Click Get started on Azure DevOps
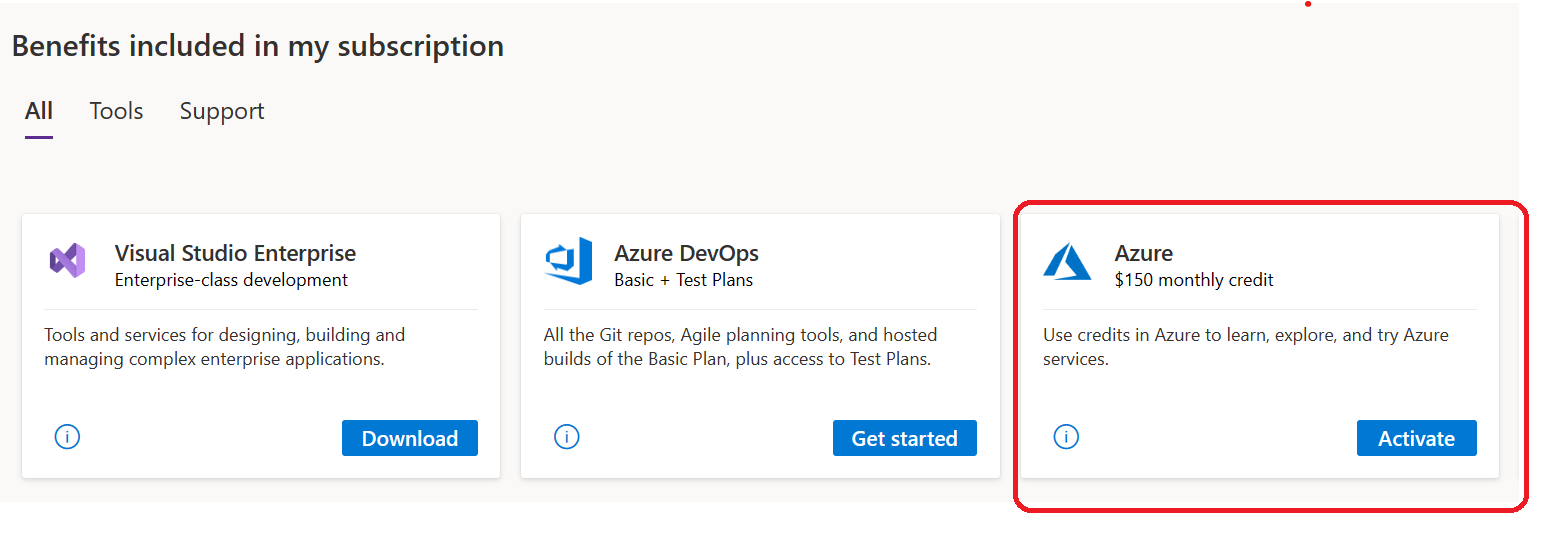The height and width of the screenshot is (536, 1563). 904,438
